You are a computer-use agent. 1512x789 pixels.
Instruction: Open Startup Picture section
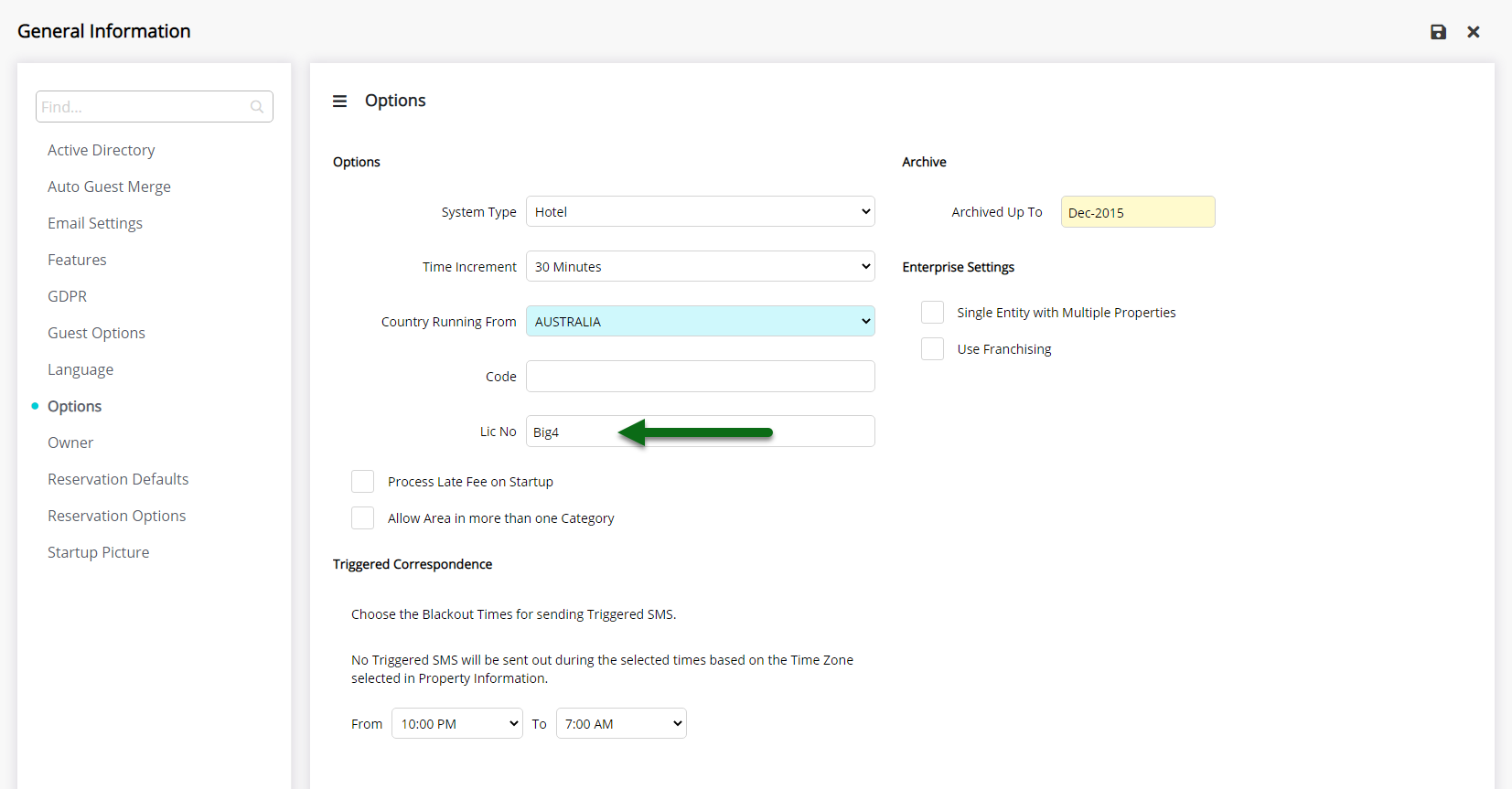99,552
